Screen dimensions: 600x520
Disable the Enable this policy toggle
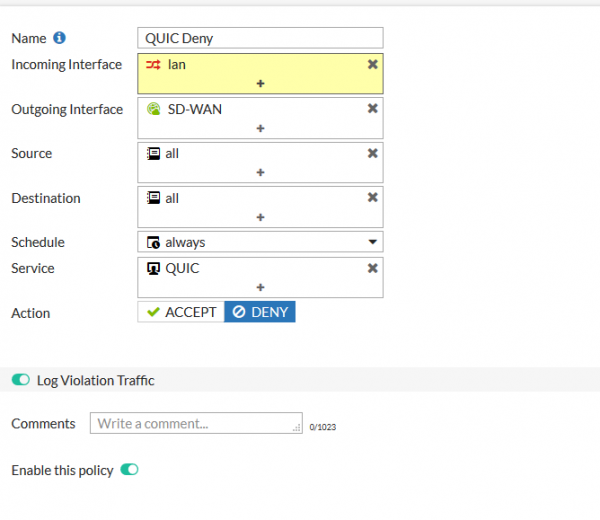(129, 469)
